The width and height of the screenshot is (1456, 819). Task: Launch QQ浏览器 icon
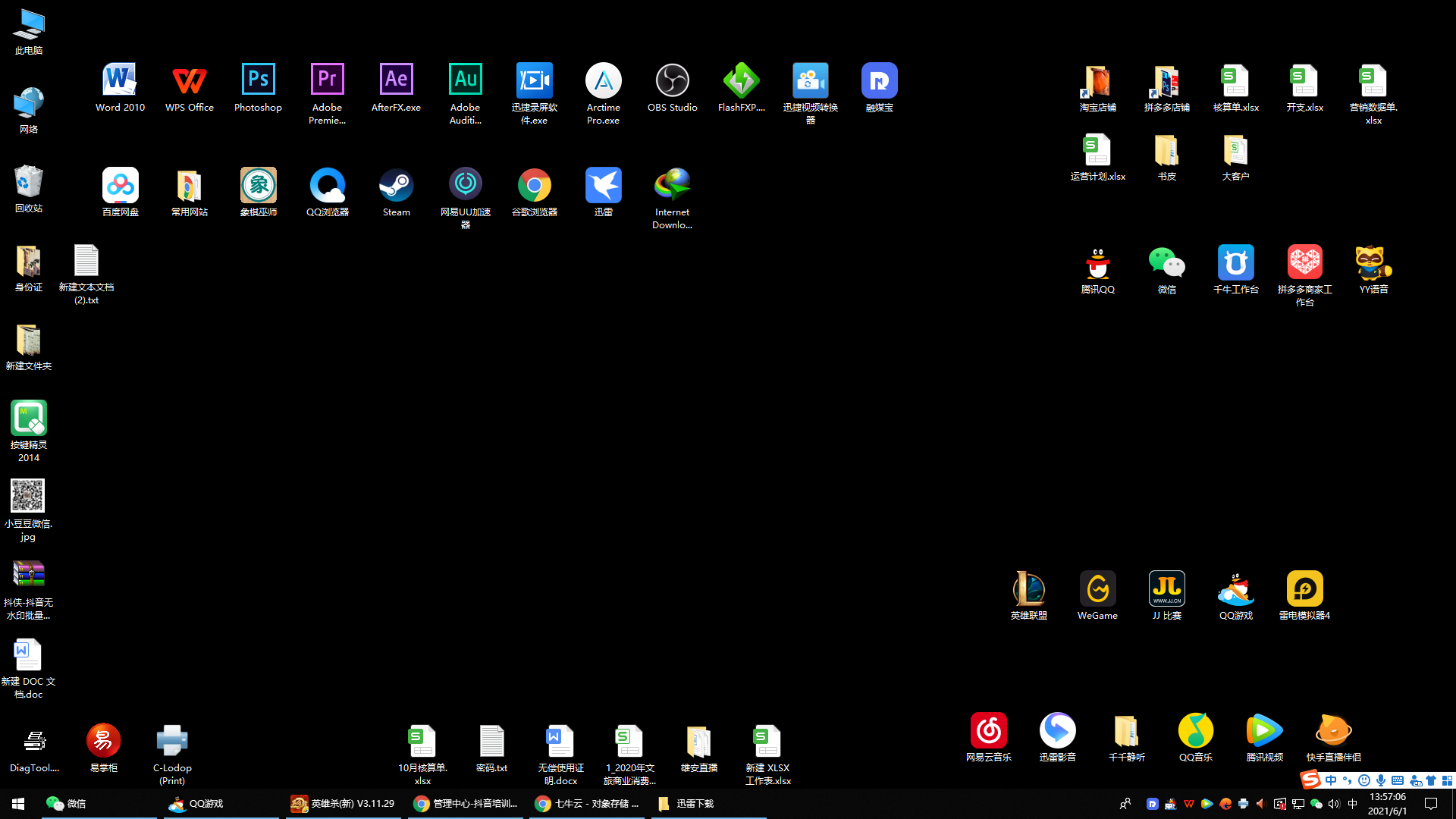click(x=327, y=192)
